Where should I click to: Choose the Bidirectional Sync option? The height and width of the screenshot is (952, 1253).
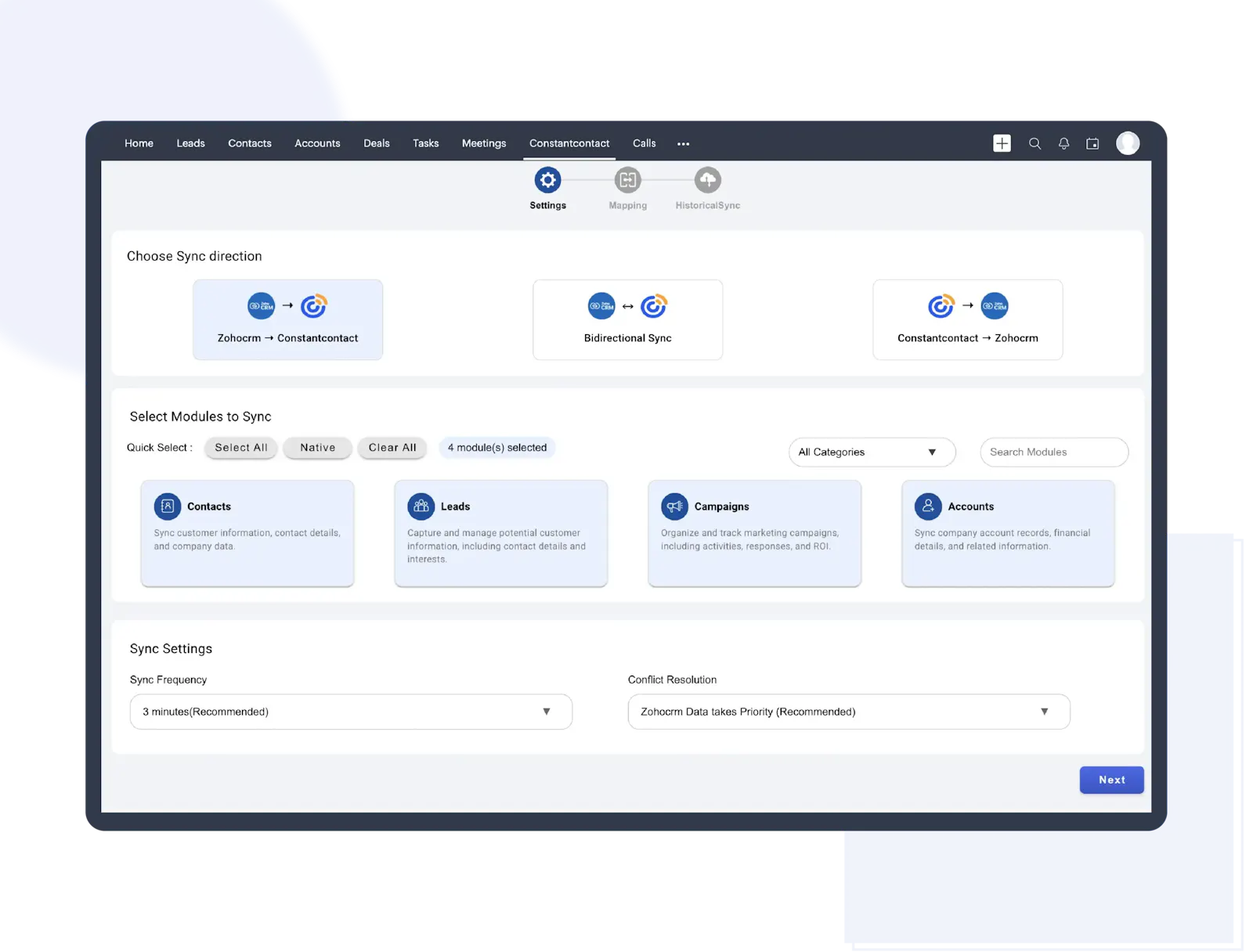(627, 319)
